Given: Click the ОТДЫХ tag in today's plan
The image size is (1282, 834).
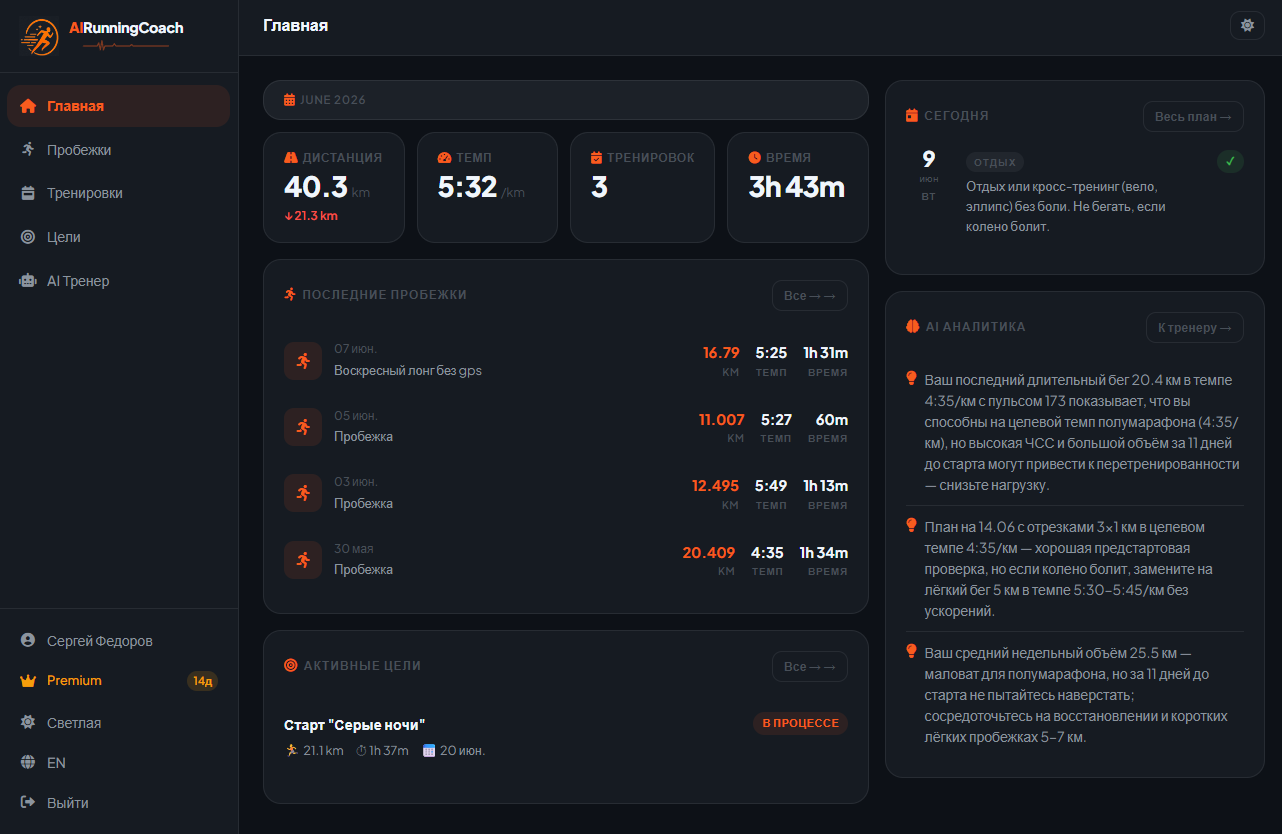Looking at the screenshot, I should tap(995, 162).
